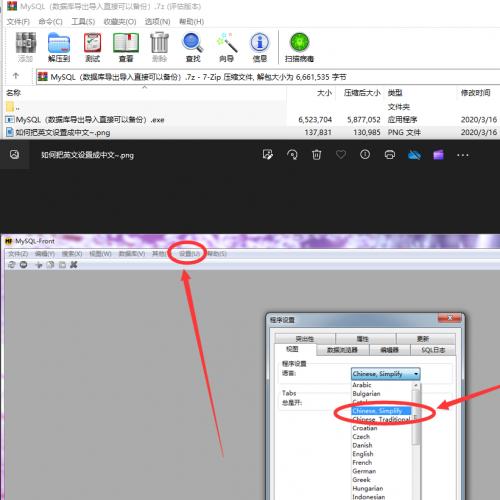Open the Photos gallery icon beside file name
Image resolution: width=500 pixels, height=500 pixels.
14,154
